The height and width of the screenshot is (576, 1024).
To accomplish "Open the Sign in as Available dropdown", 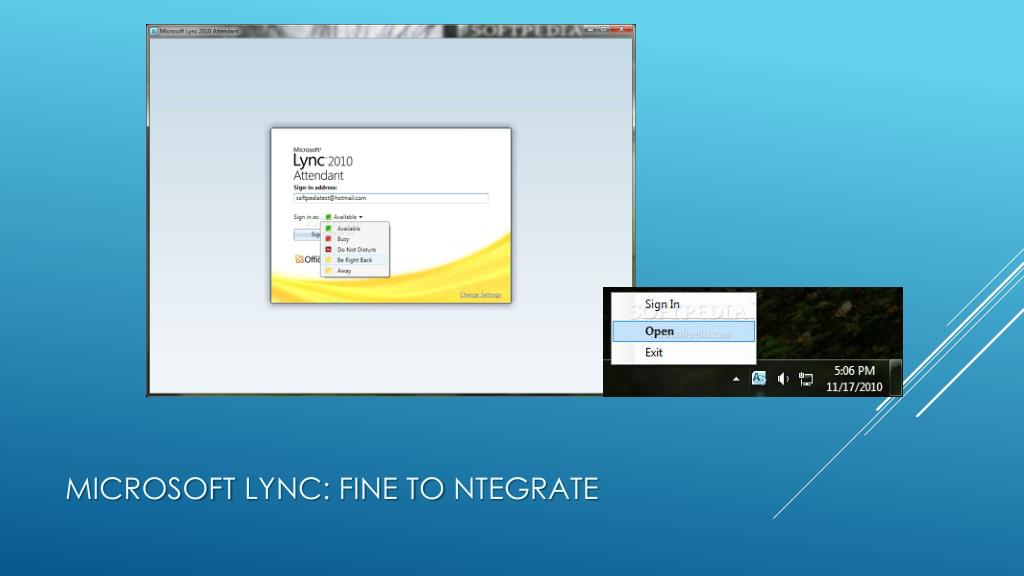I will (x=344, y=217).
